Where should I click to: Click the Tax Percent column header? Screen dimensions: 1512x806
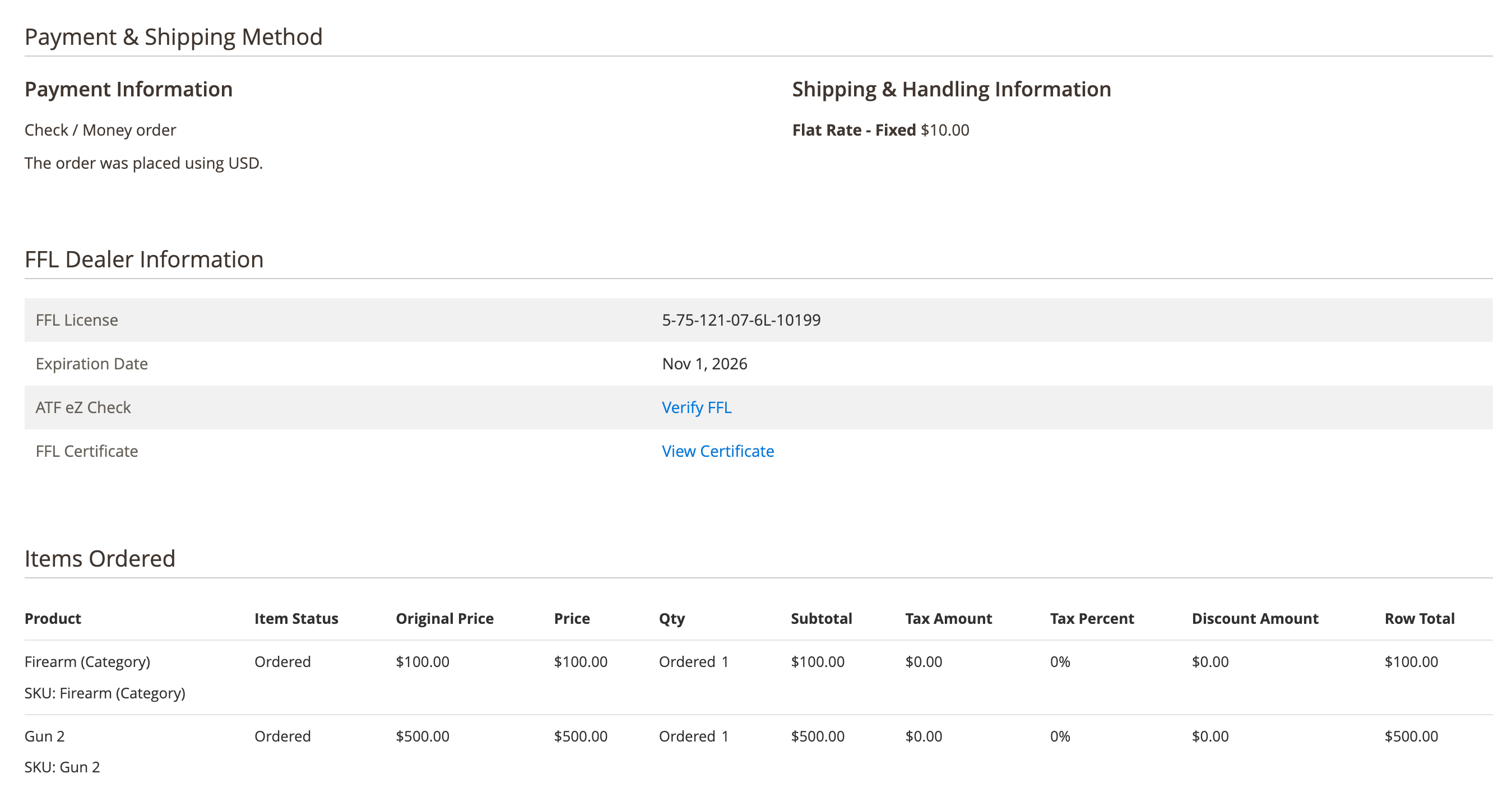point(1092,618)
